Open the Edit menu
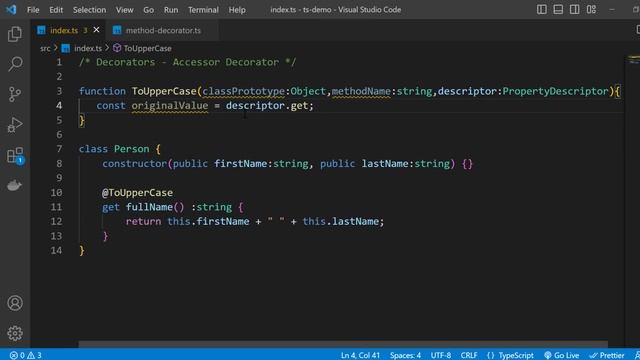 pos(56,10)
